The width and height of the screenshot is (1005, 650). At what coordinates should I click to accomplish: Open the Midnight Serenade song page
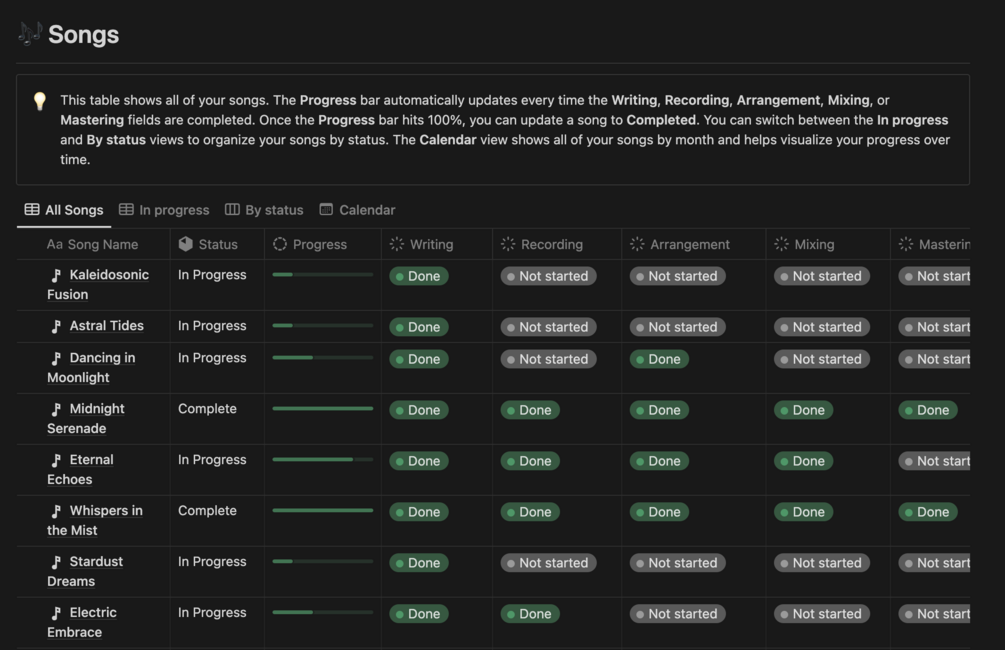coord(86,419)
